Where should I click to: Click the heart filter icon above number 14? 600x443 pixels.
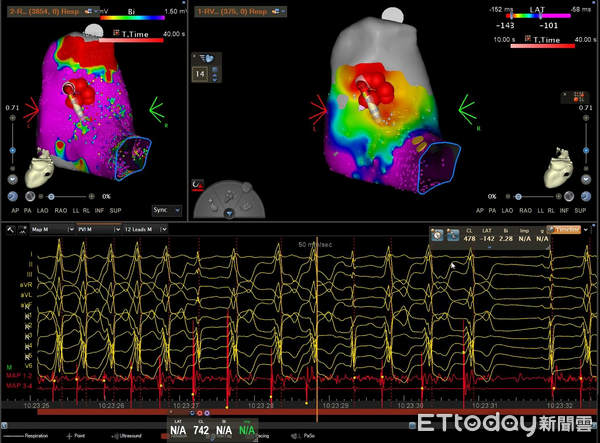point(207,59)
